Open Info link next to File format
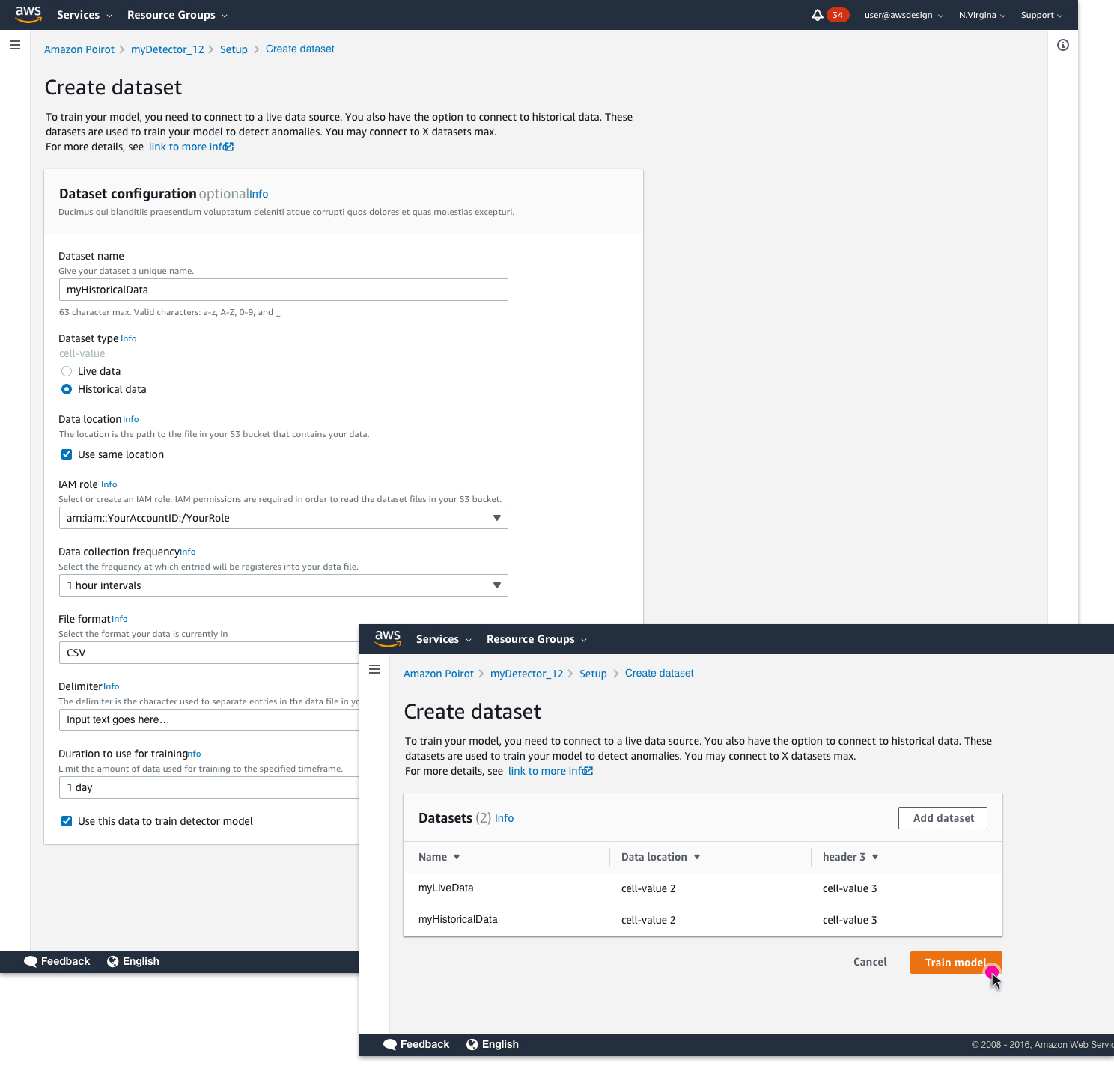1114x1092 pixels. click(120, 619)
